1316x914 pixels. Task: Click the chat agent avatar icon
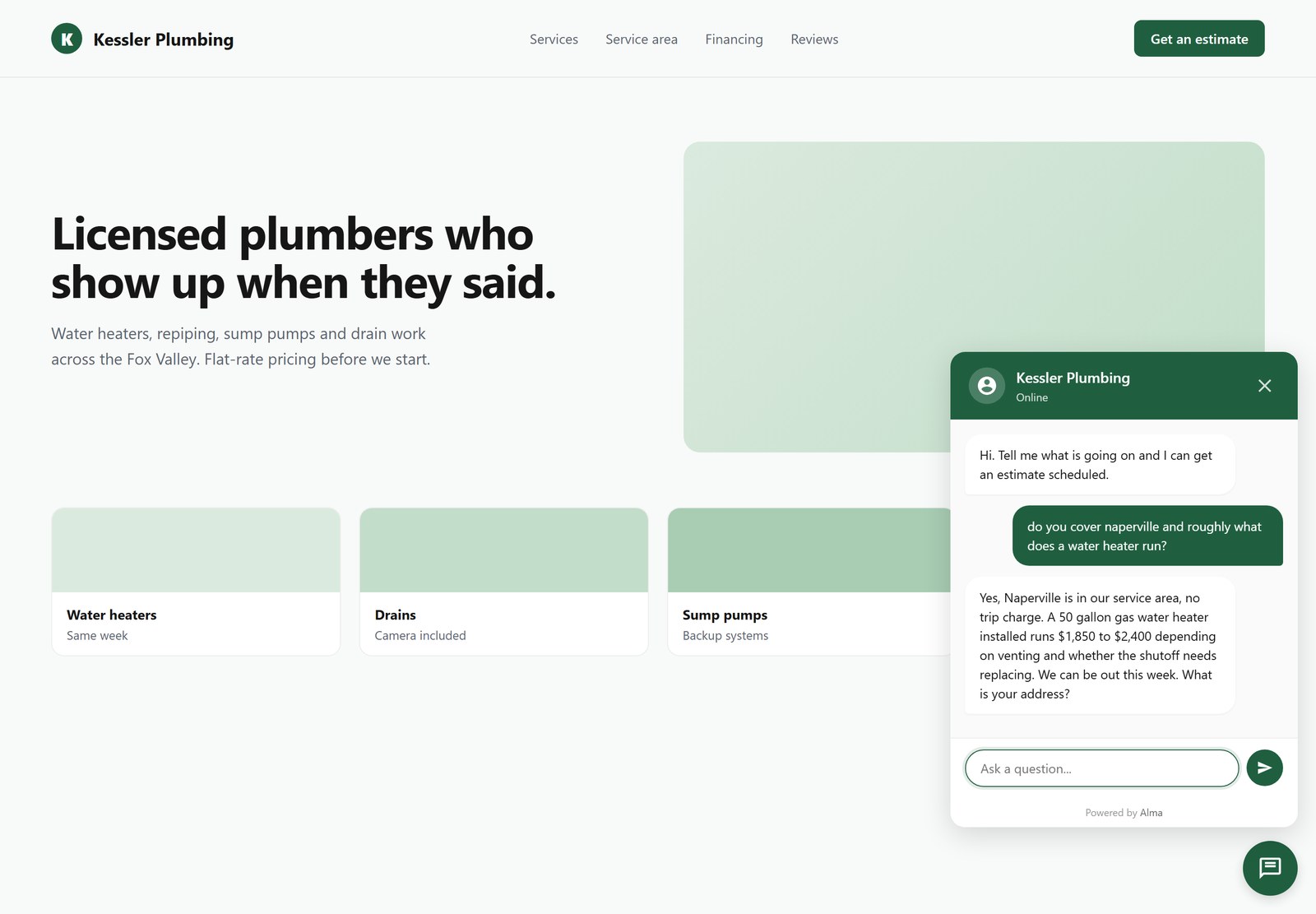(x=986, y=386)
